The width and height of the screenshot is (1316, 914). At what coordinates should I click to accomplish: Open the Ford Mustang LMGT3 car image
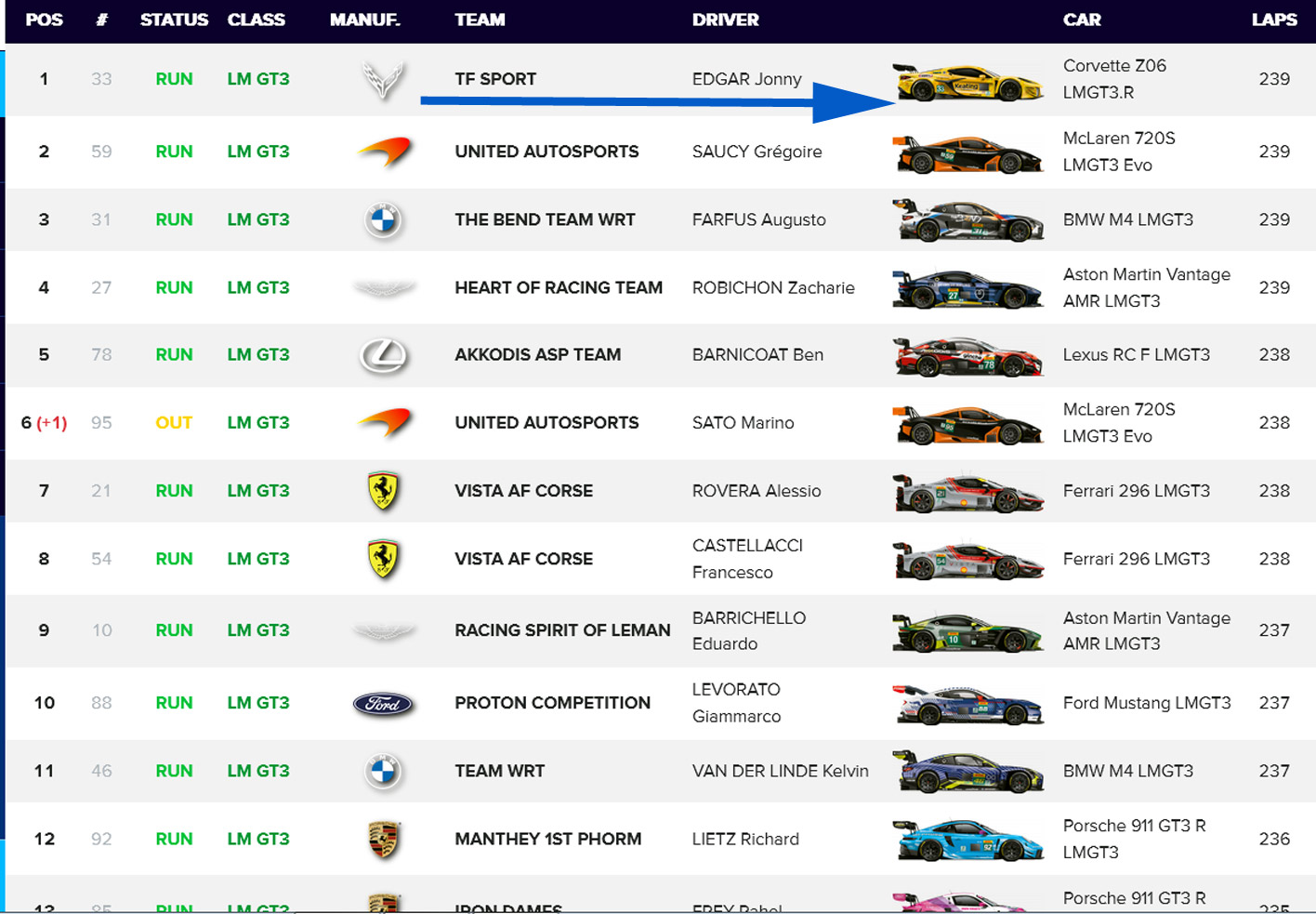click(x=967, y=705)
